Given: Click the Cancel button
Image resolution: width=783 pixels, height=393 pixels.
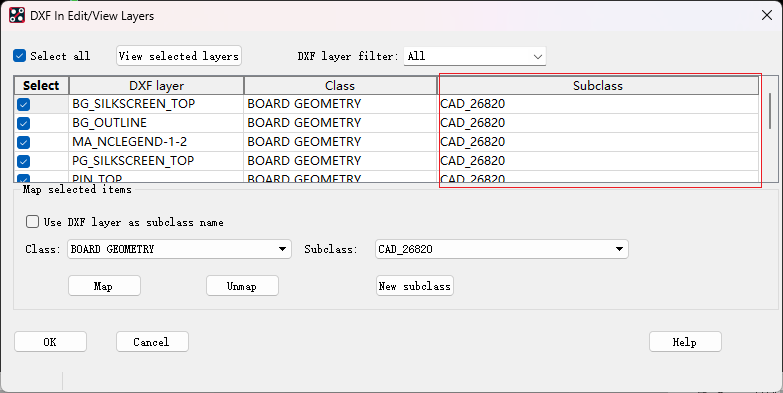Looking at the screenshot, I should pyautogui.click(x=152, y=342).
